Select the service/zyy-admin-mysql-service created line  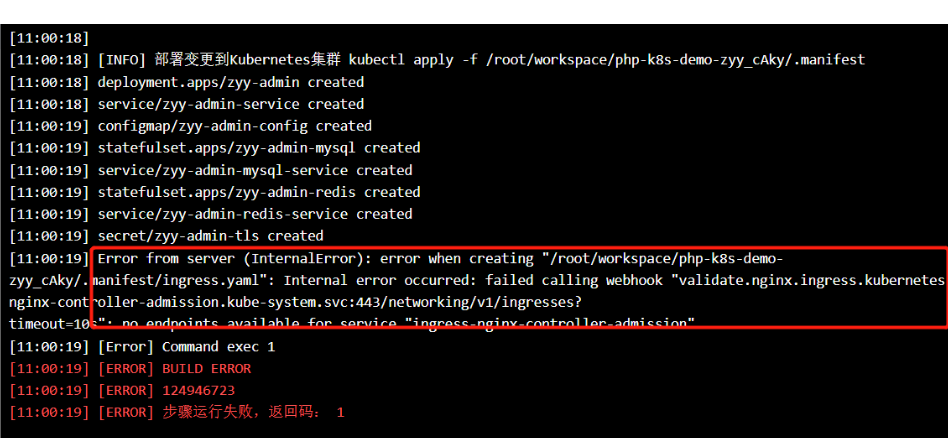[x=210, y=171]
